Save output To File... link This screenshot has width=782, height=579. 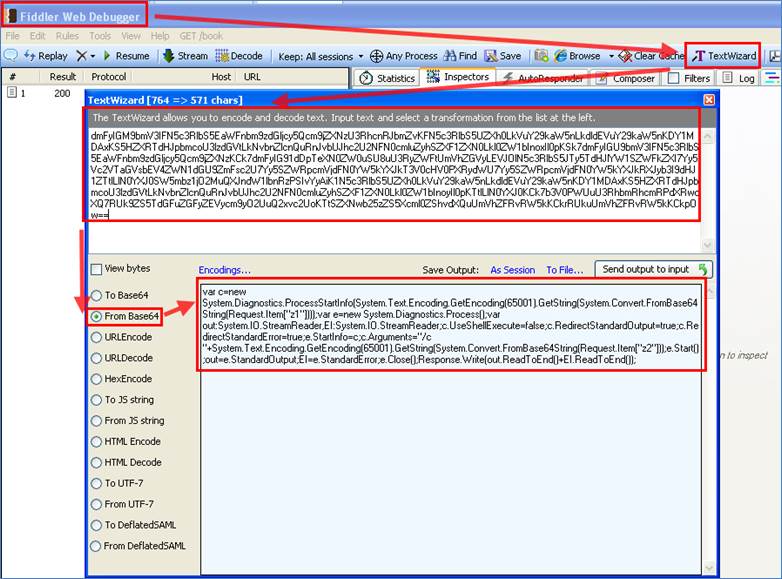pyautogui.click(x=565, y=270)
